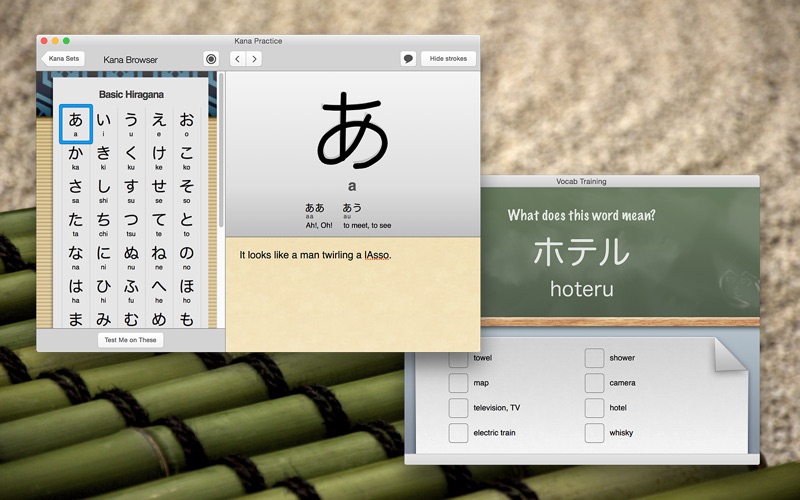Check the 'towel' answer checkbox
The height and width of the screenshot is (500, 800).
pyautogui.click(x=458, y=358)
